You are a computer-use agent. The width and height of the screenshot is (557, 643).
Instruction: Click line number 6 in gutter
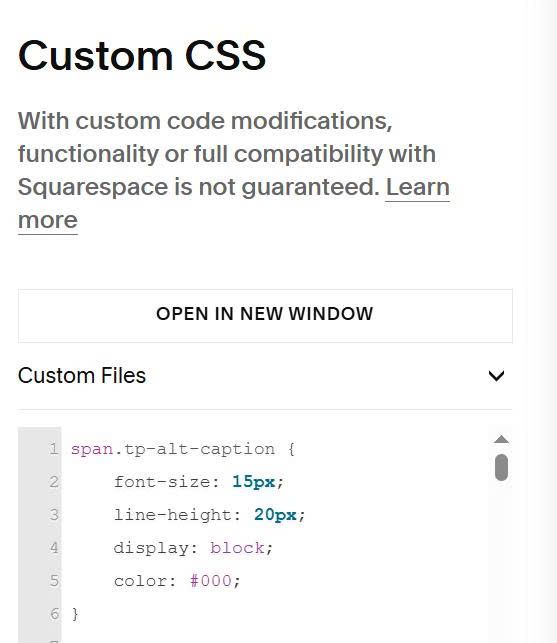click(54, 614)
